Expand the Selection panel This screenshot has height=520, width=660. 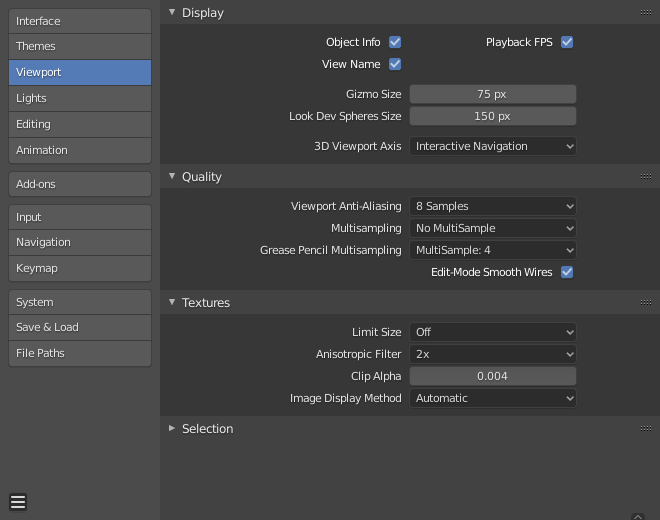[172, 429]
